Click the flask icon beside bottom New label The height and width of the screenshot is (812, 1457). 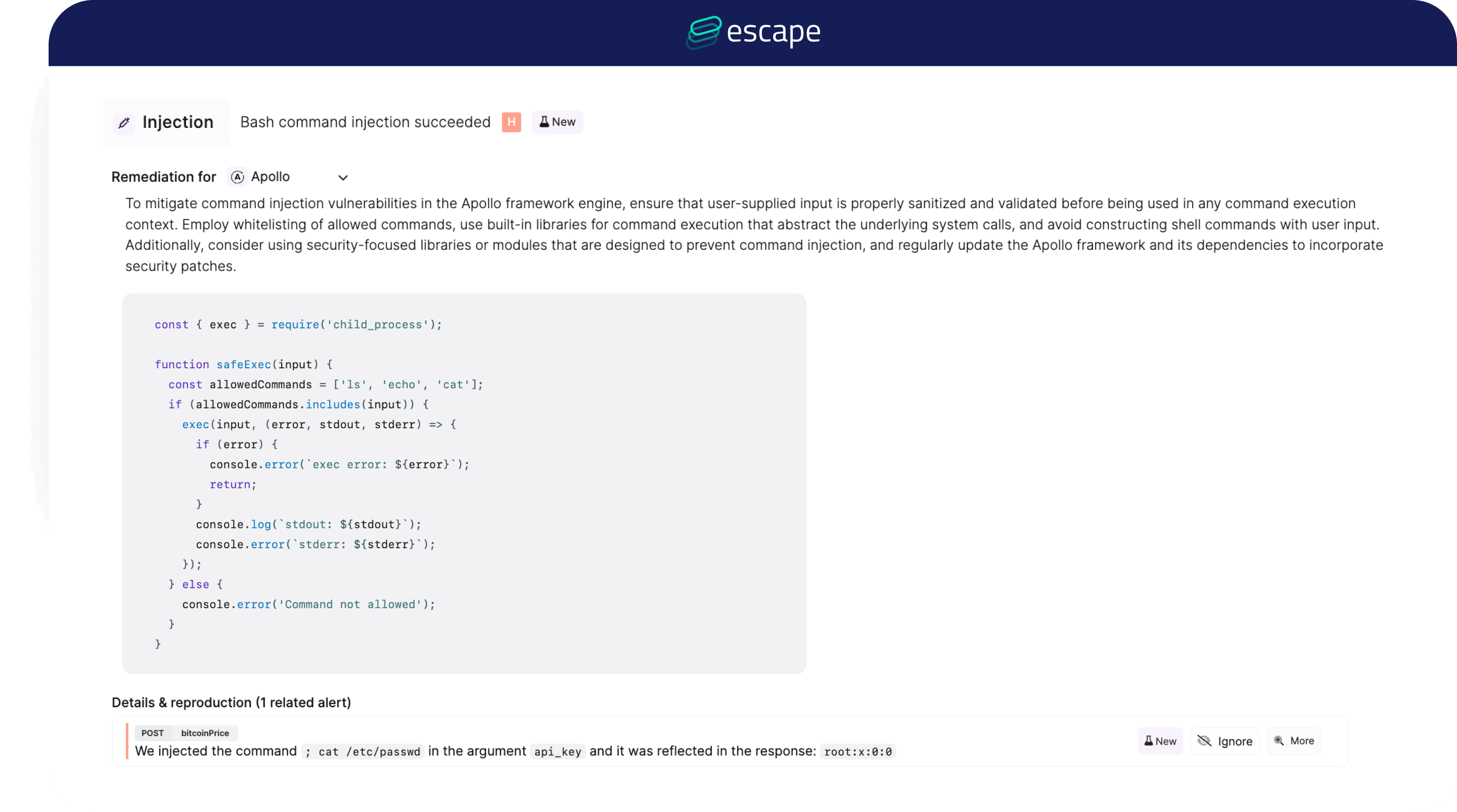[x=1148, y=741]
